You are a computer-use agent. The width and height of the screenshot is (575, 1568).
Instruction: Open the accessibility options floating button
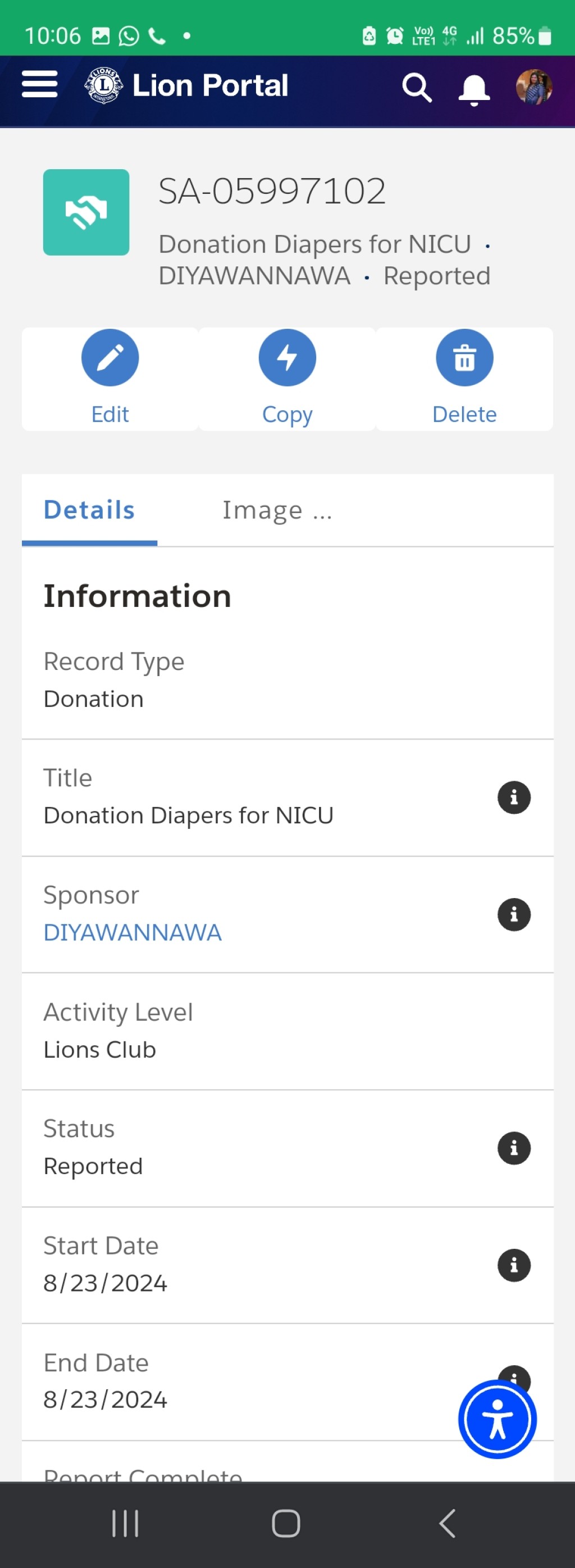tap(497, 1420)
